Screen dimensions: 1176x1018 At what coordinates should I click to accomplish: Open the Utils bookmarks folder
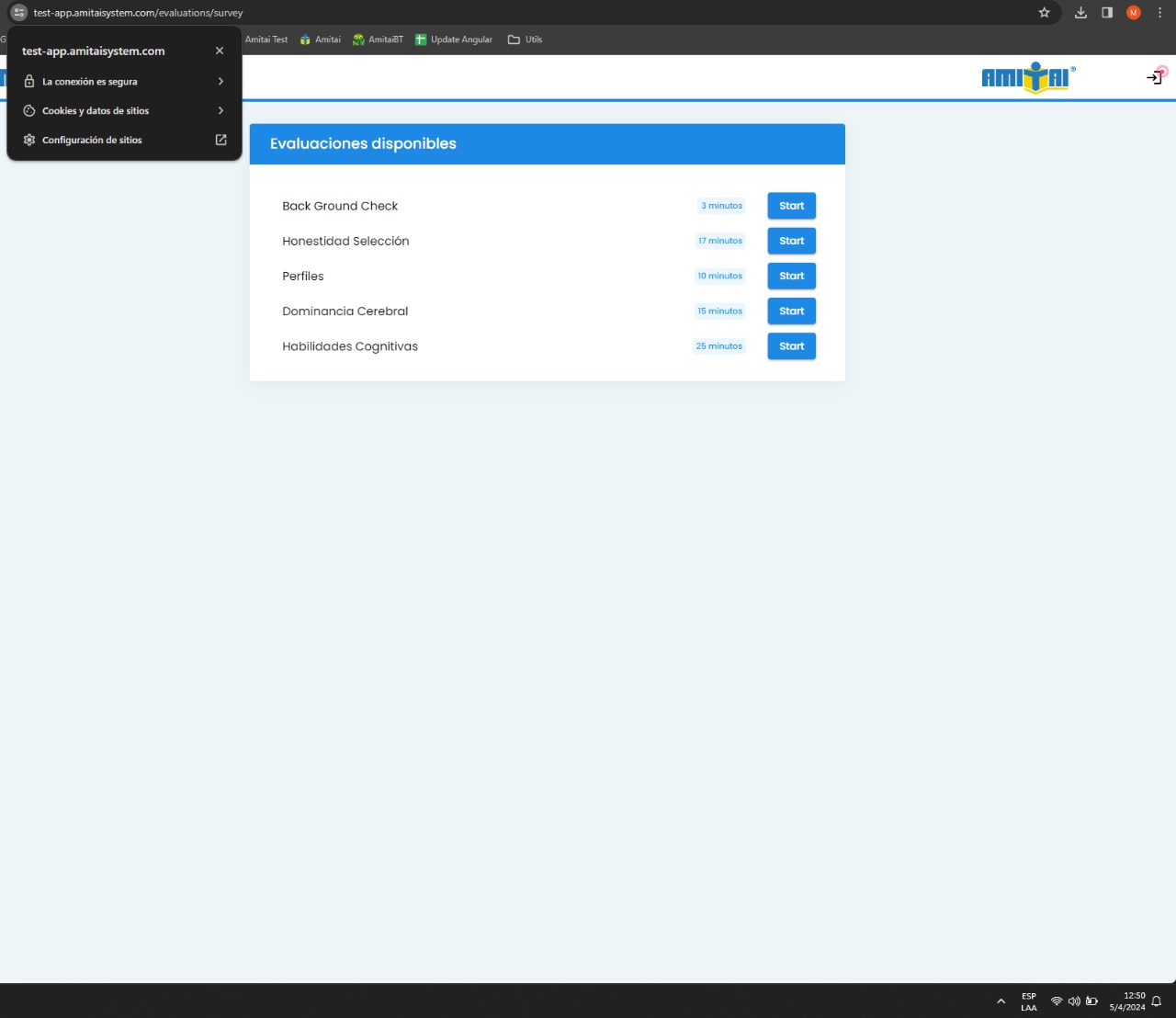point(526,40)
